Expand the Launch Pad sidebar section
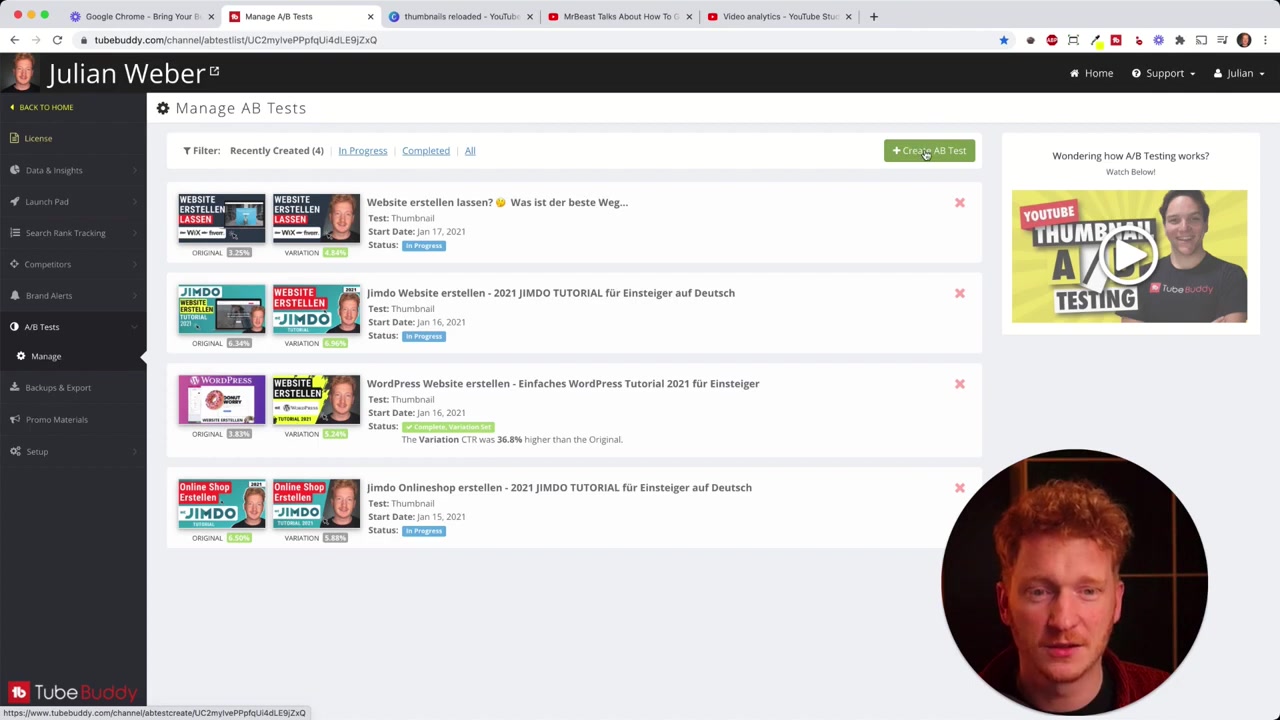Screen dimensions: 1280x720 click(73, 201)
